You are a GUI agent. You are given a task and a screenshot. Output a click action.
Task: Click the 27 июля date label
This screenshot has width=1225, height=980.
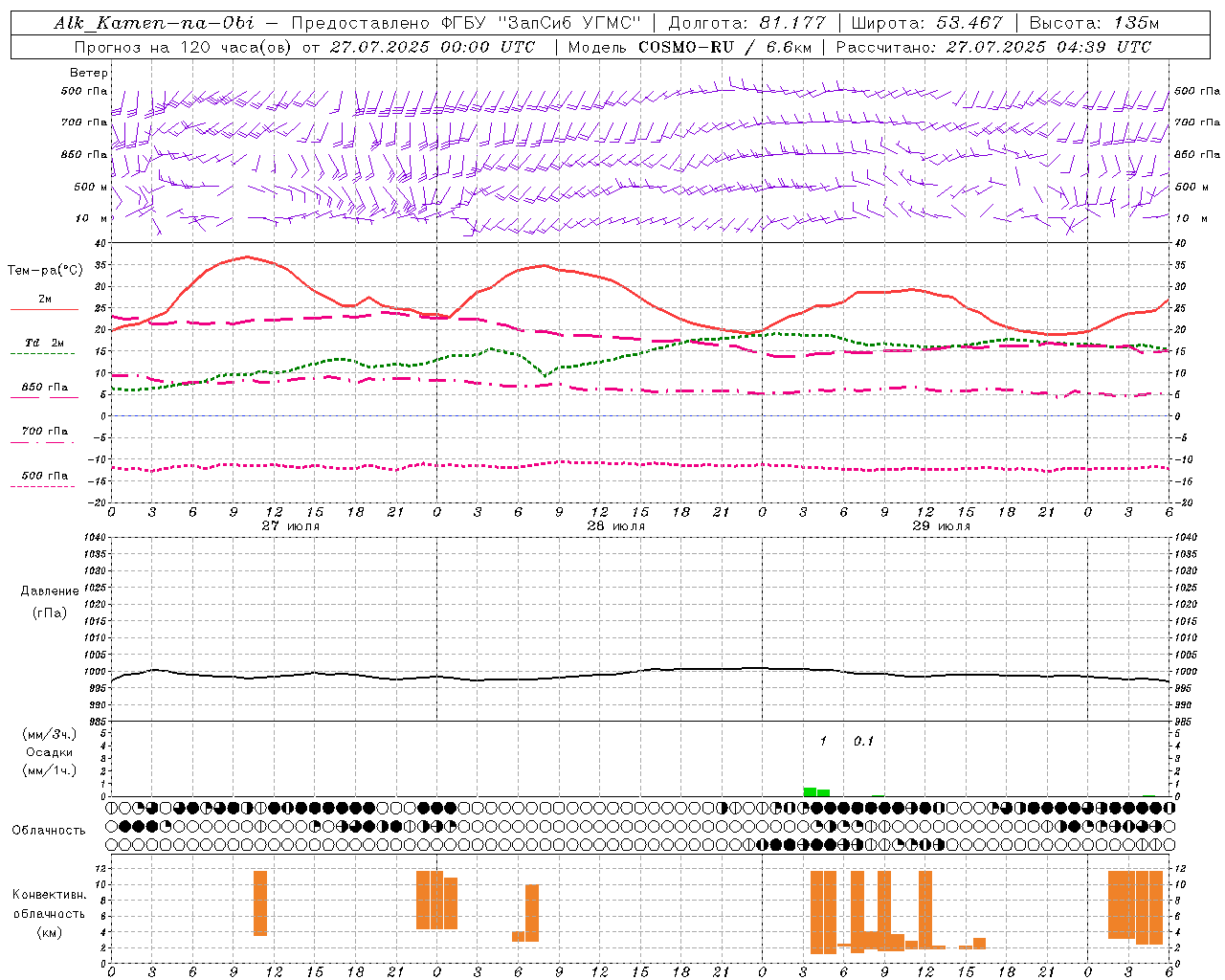[x=291, y=525]
